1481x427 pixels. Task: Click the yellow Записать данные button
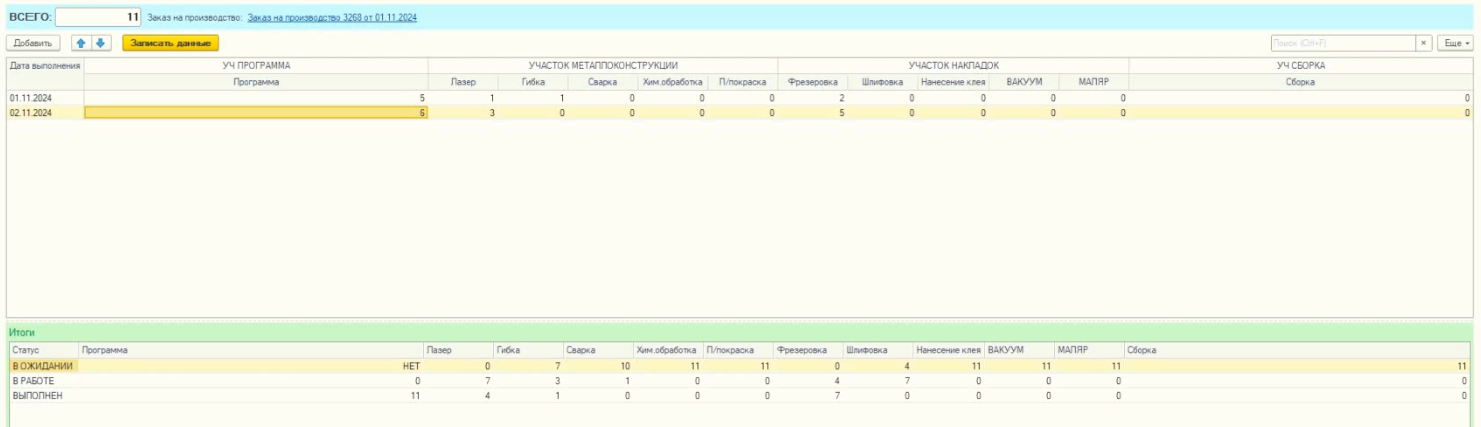pos(170,43)
